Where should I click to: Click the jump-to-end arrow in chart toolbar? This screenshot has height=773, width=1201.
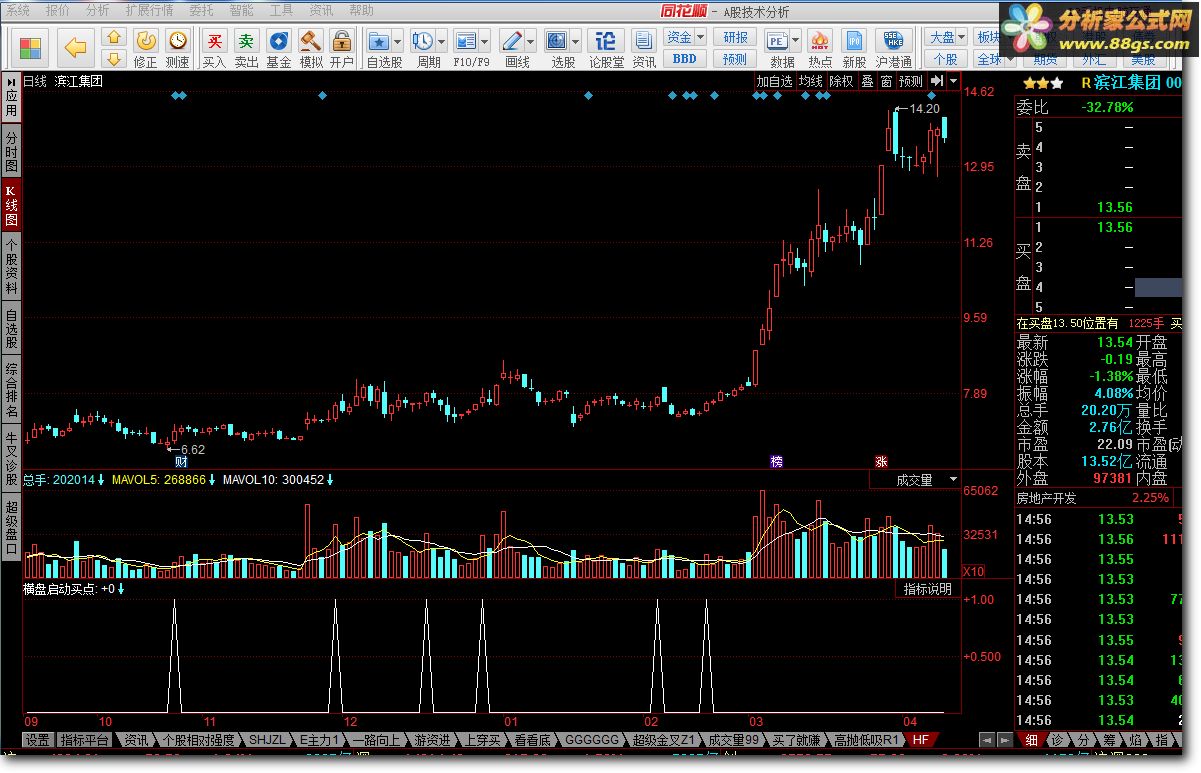click(937, 81)
